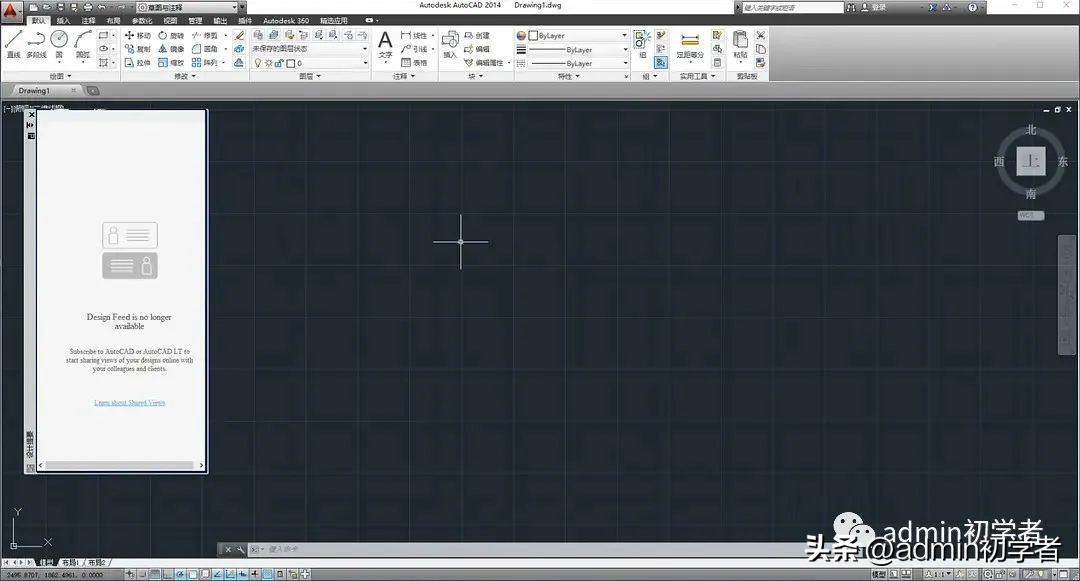Toggle object snap in the status bar
1080x581 pixels.
coord(193,574)
